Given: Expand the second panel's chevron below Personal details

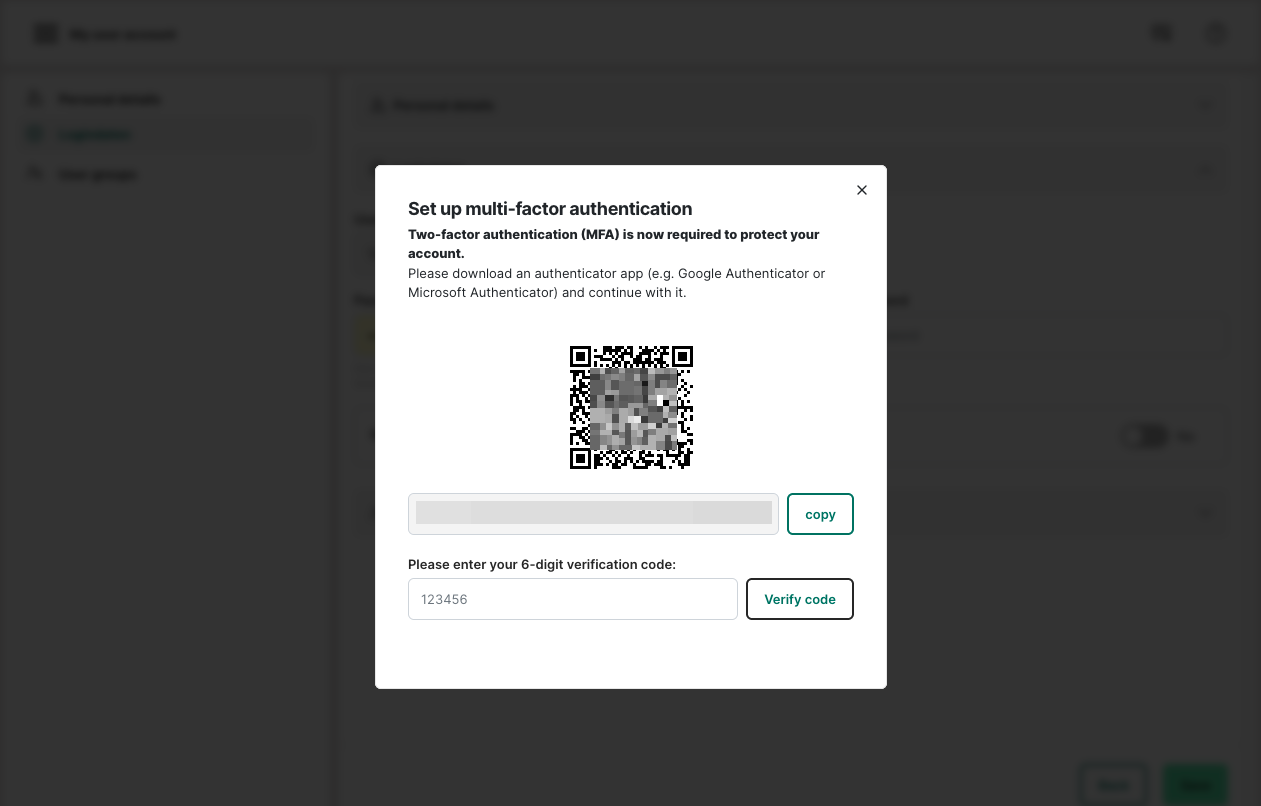Looking at the screenshot, I should point(1206,171).
